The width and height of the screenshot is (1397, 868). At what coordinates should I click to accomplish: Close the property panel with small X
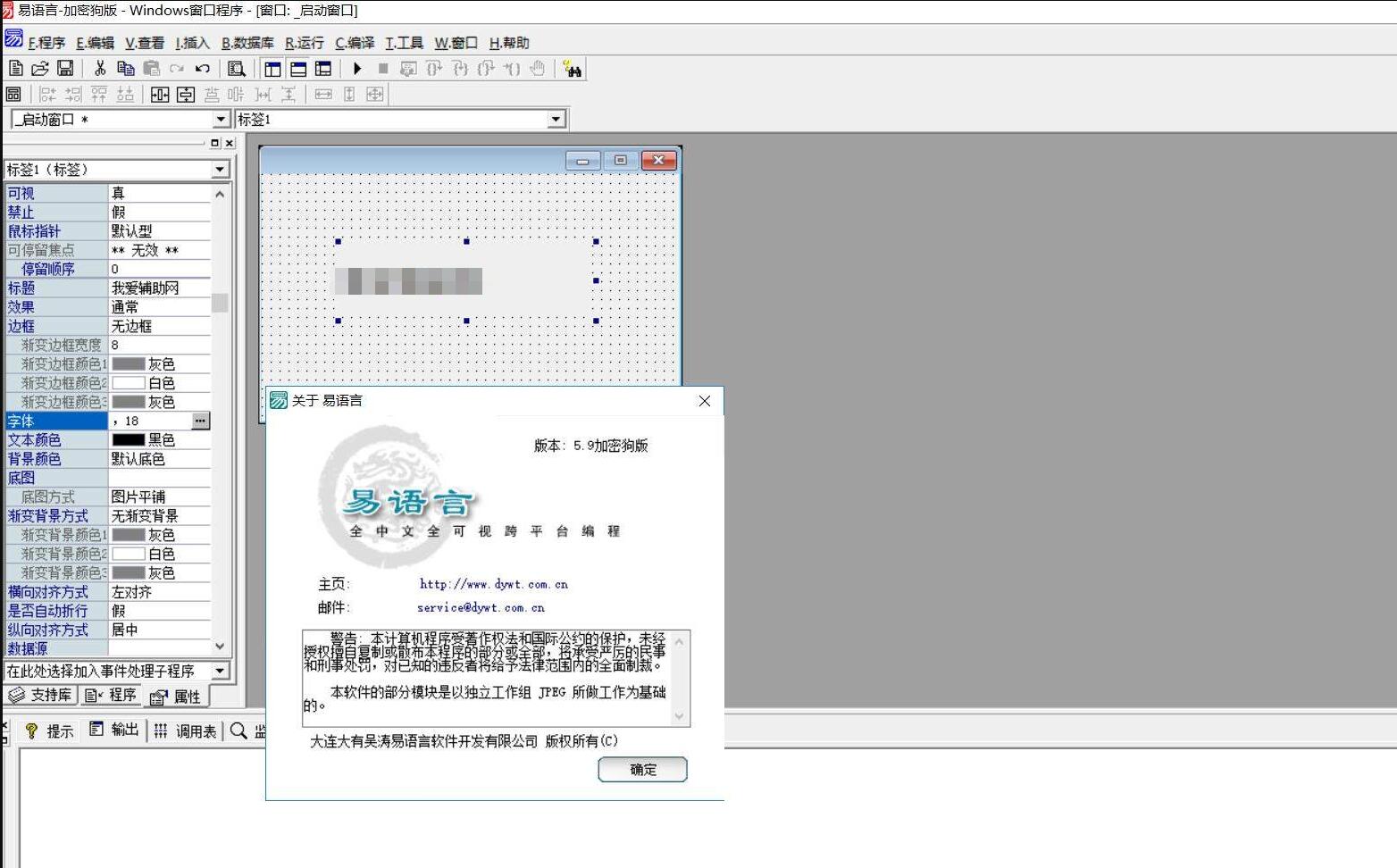tap(230, 143)
